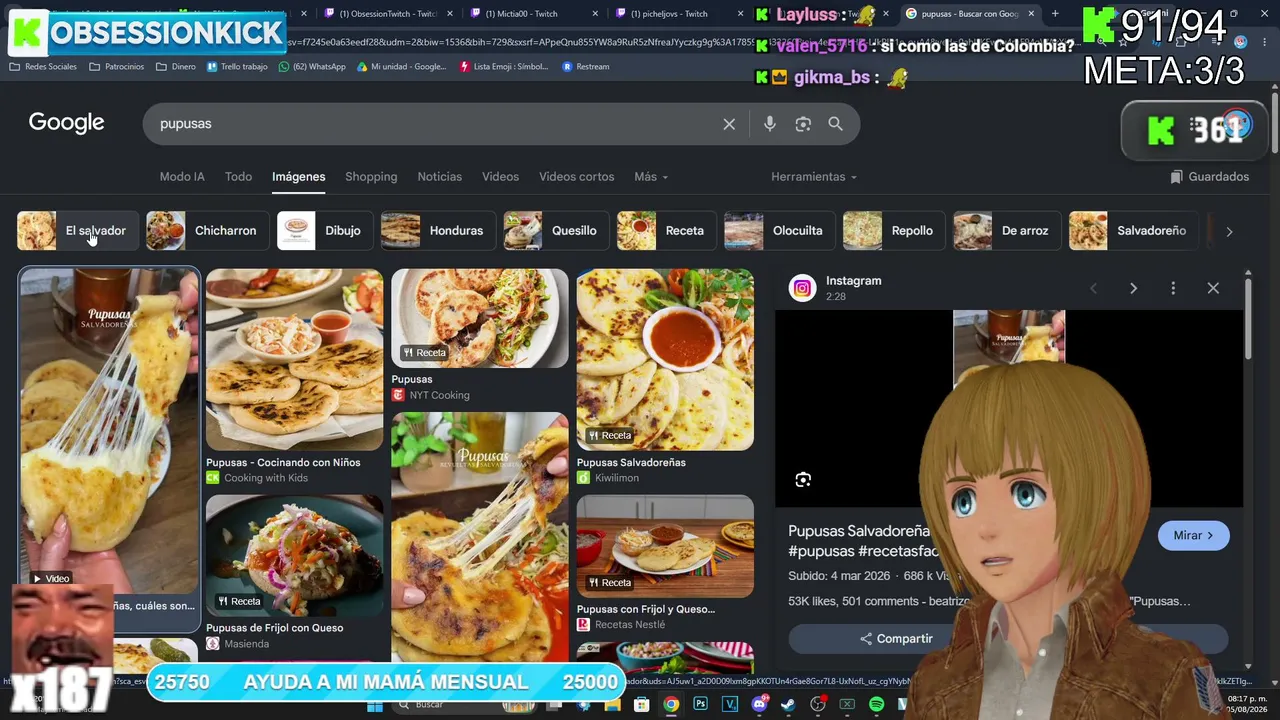The width and height of the screenshot is (1280, 720).
Task: Open Discord from the taskbar
Action: (x=759, y=705)
